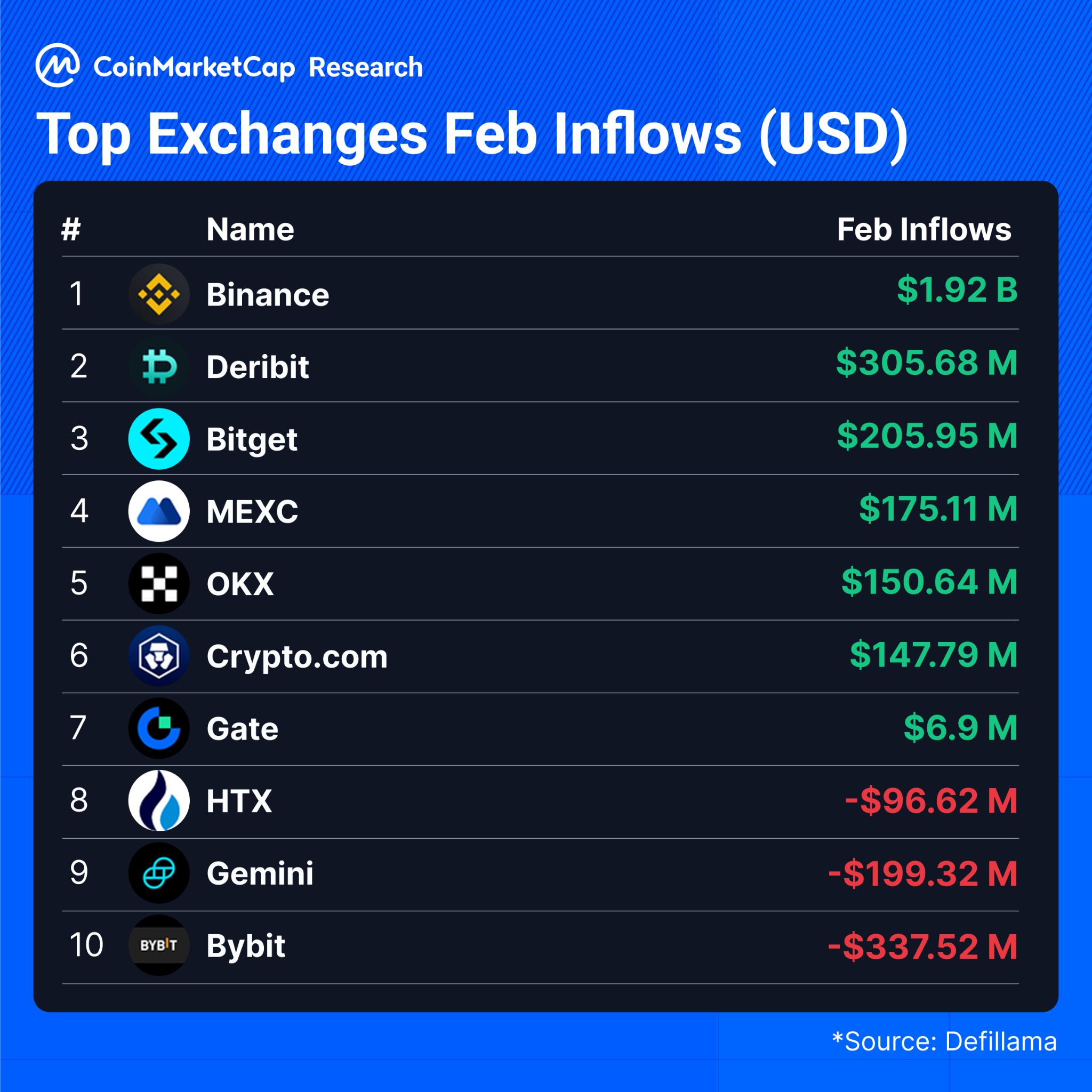The height and width of the screenshot is (1092, 1092).
Task: Click the Gate logo icon
Action: (x=159, y=728)
